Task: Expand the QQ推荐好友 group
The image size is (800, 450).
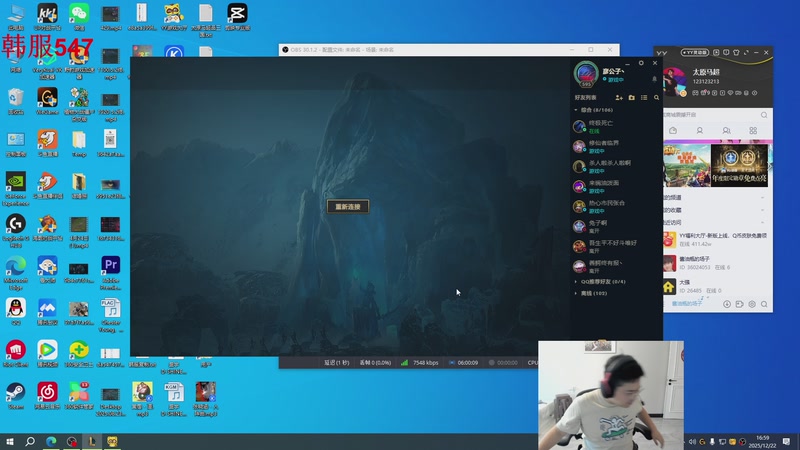Action: click(x=576, y=282)
